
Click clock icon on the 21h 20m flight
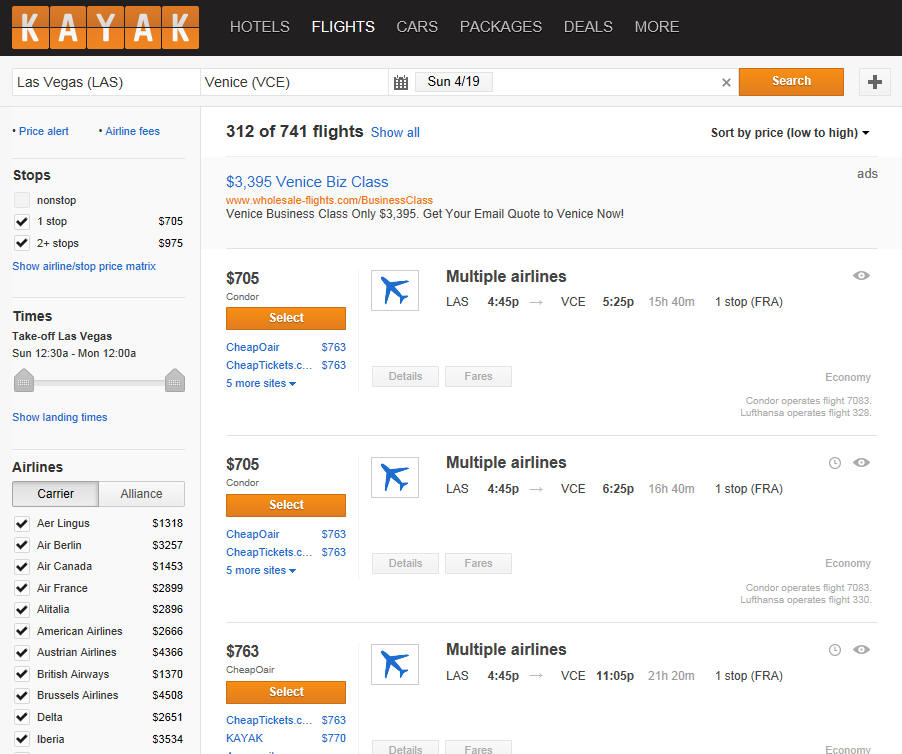point(835,649)
